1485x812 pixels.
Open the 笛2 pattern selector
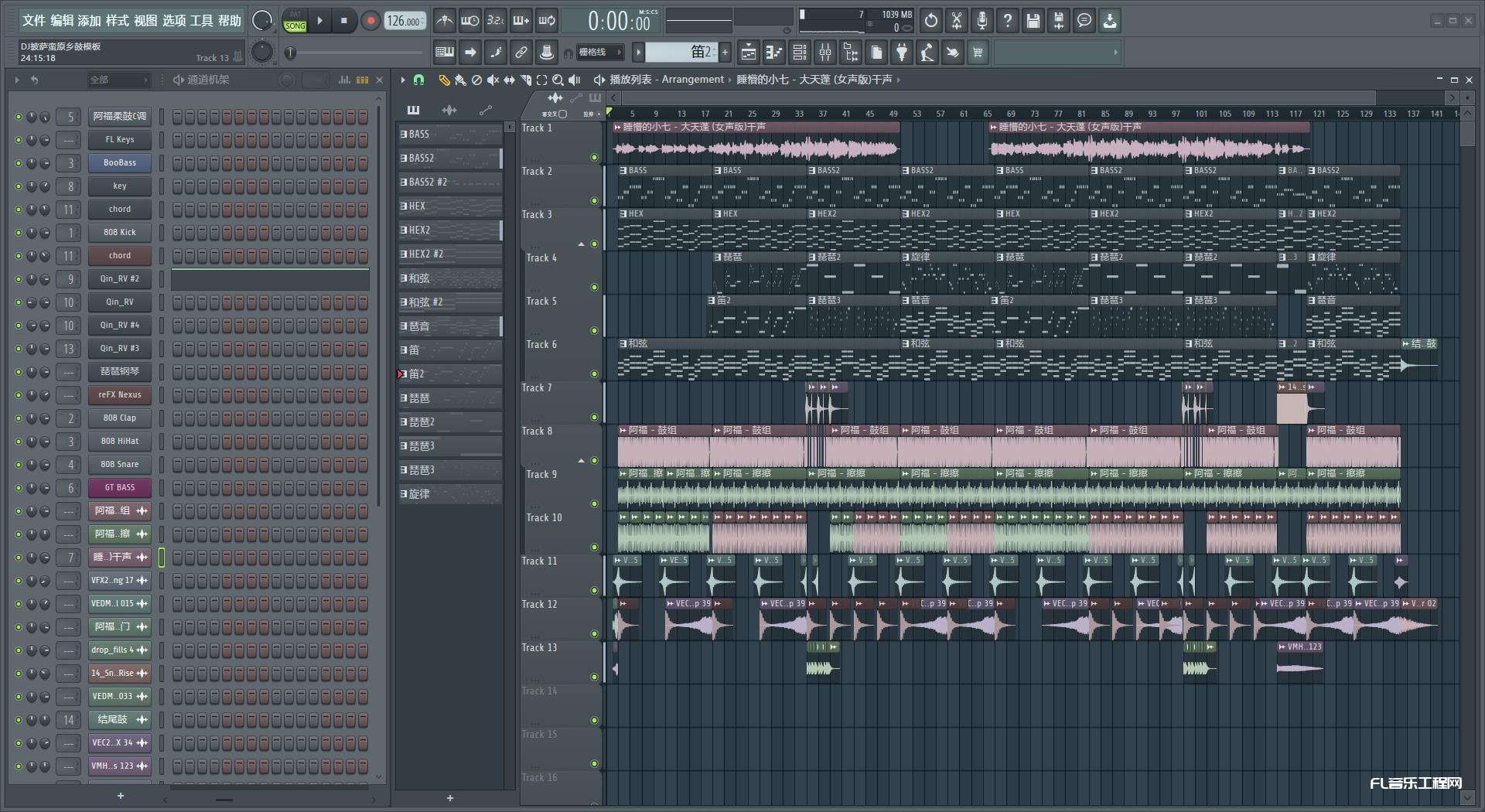[x=681, y=53]
